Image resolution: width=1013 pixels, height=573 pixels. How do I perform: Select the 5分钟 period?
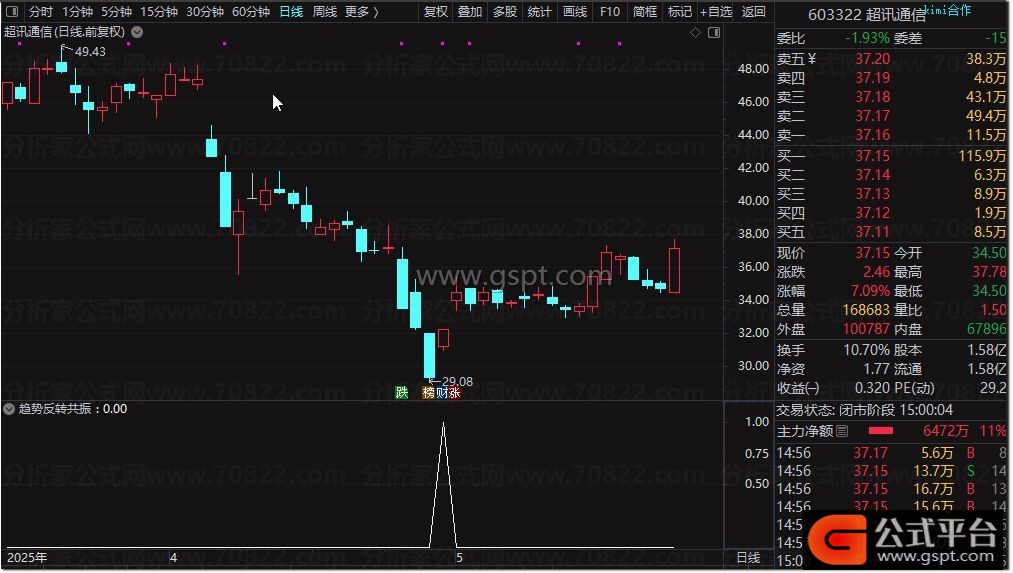coord(116,12)
